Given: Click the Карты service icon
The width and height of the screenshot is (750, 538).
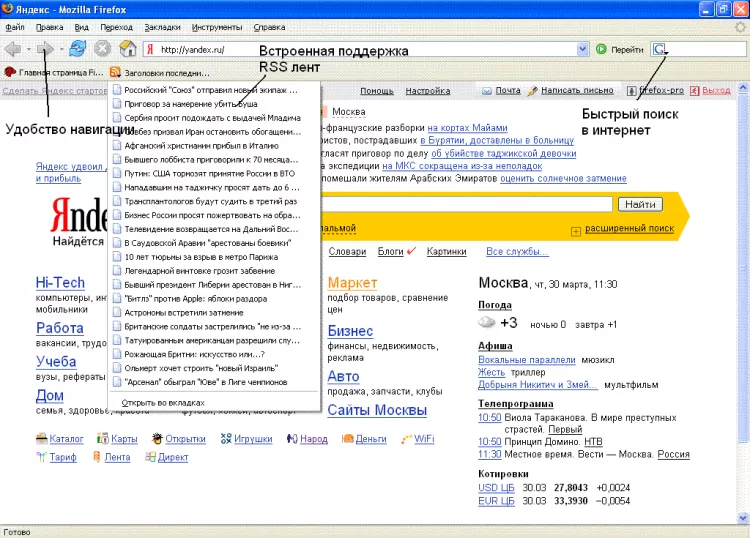Looking at the screenshot, I should pos(102,439).
